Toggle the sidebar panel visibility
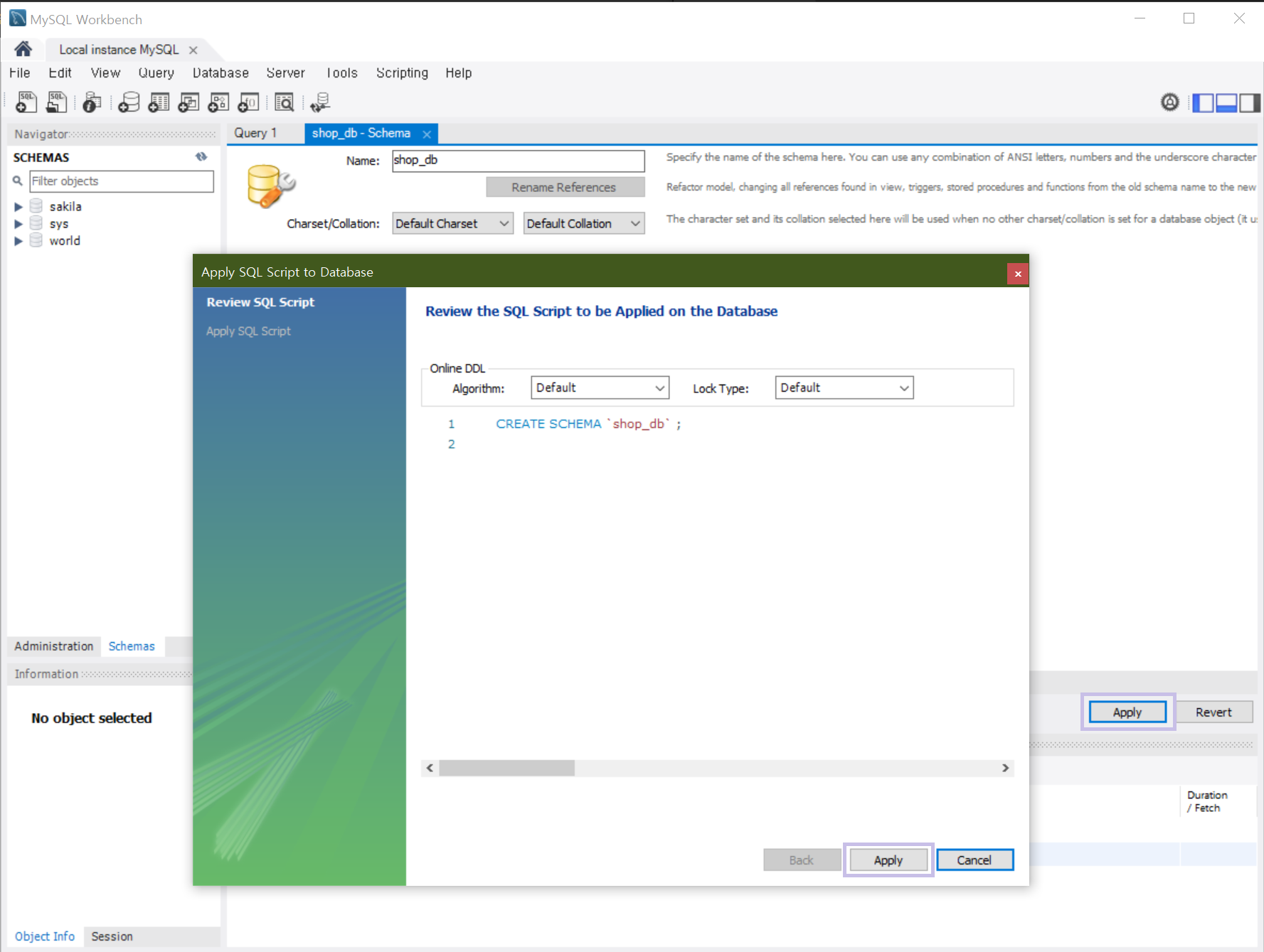1264x952 pixels. [x=1204, y=103]
